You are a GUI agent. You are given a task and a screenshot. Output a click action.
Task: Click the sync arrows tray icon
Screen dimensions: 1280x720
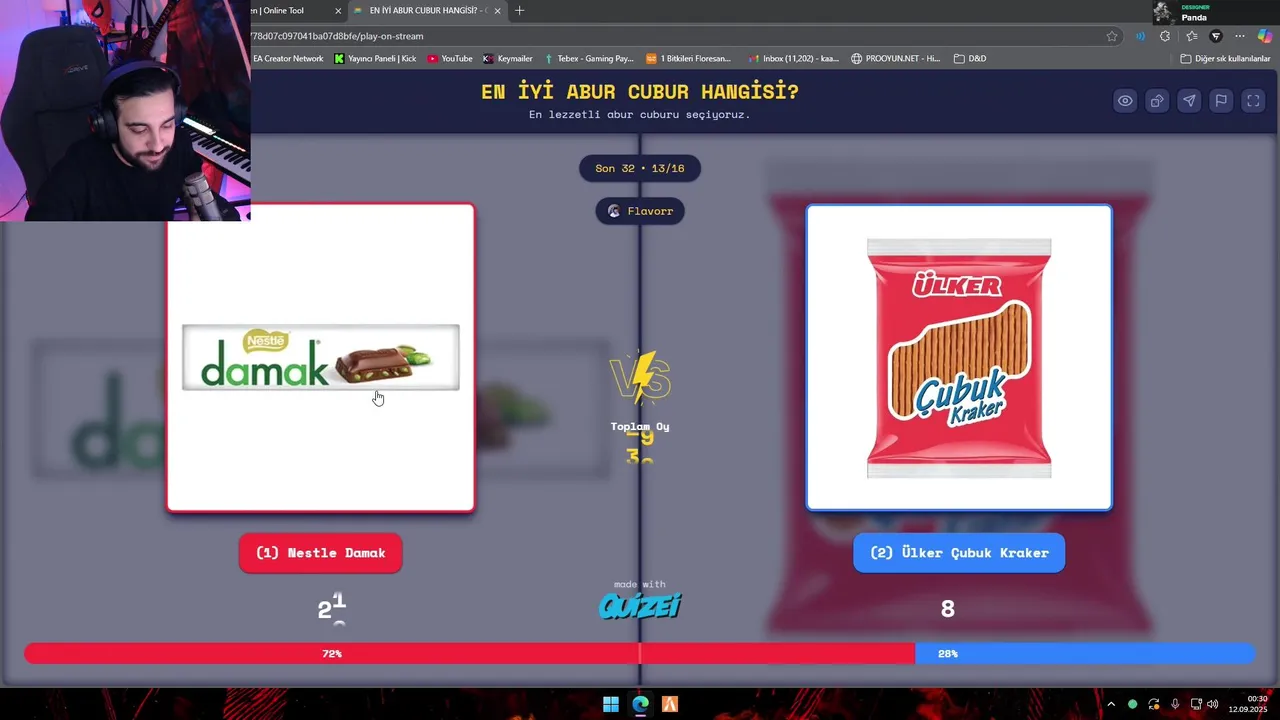click(x=1154, y=704)
